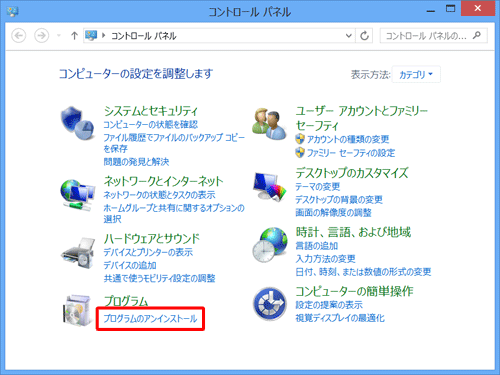This screenshot has height=375, width=500.
Task: Open ネットワークとインターネット category
Action: tap(163, 181)
